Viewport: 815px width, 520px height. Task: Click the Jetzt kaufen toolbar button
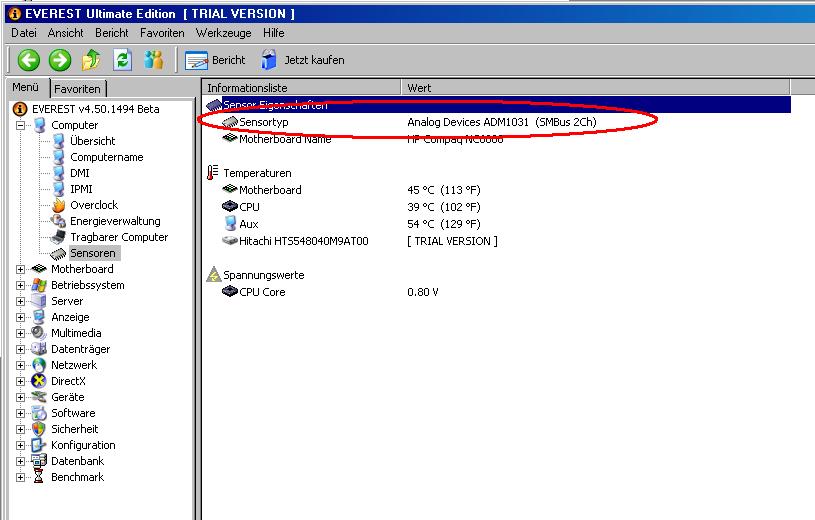point(303,60)
